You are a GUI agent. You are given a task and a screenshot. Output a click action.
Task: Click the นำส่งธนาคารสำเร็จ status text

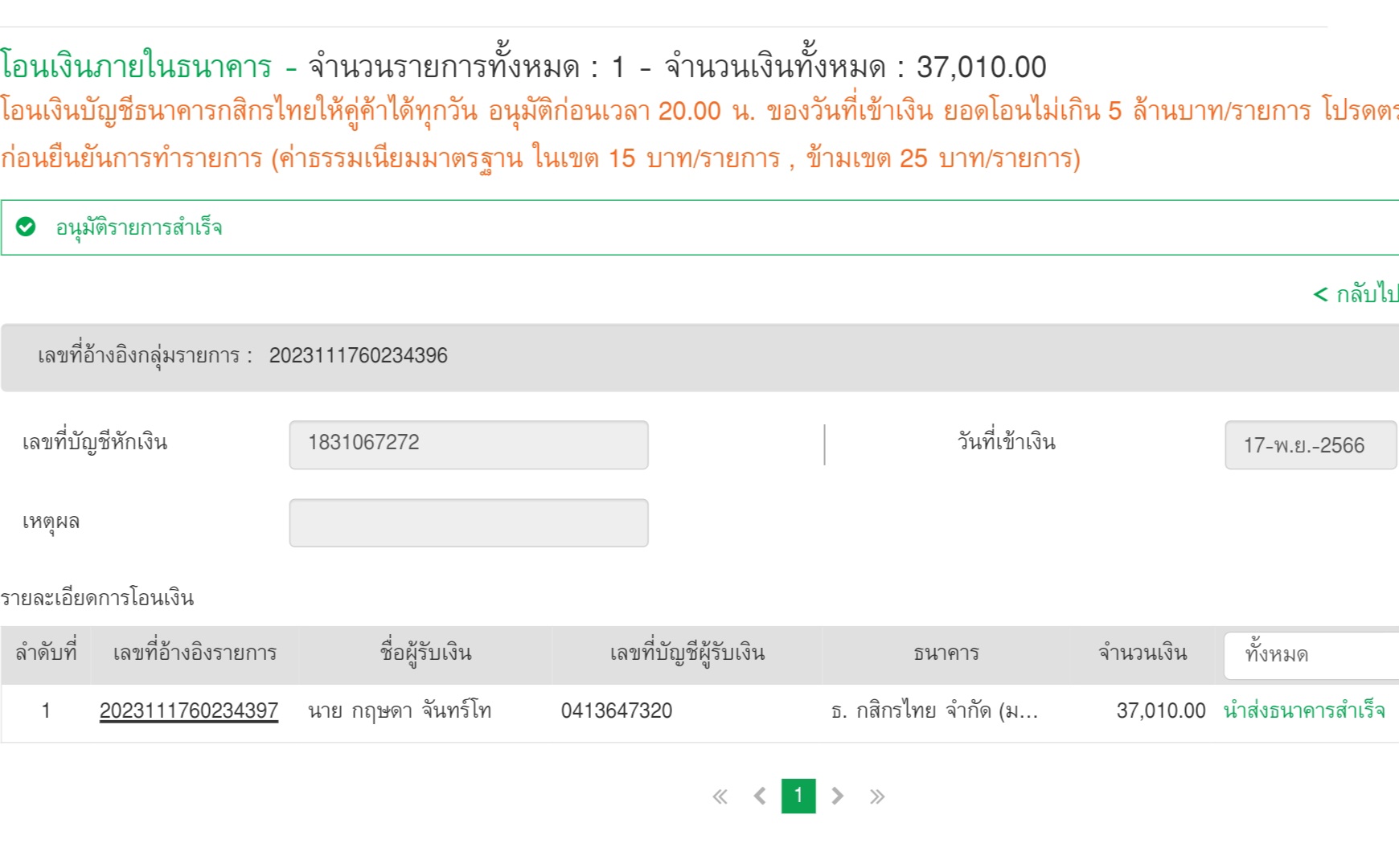tap(1303, 711)
